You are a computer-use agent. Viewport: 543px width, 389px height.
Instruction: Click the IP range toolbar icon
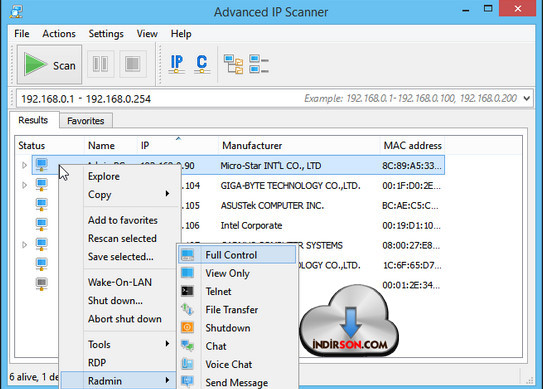click(177, 64)
